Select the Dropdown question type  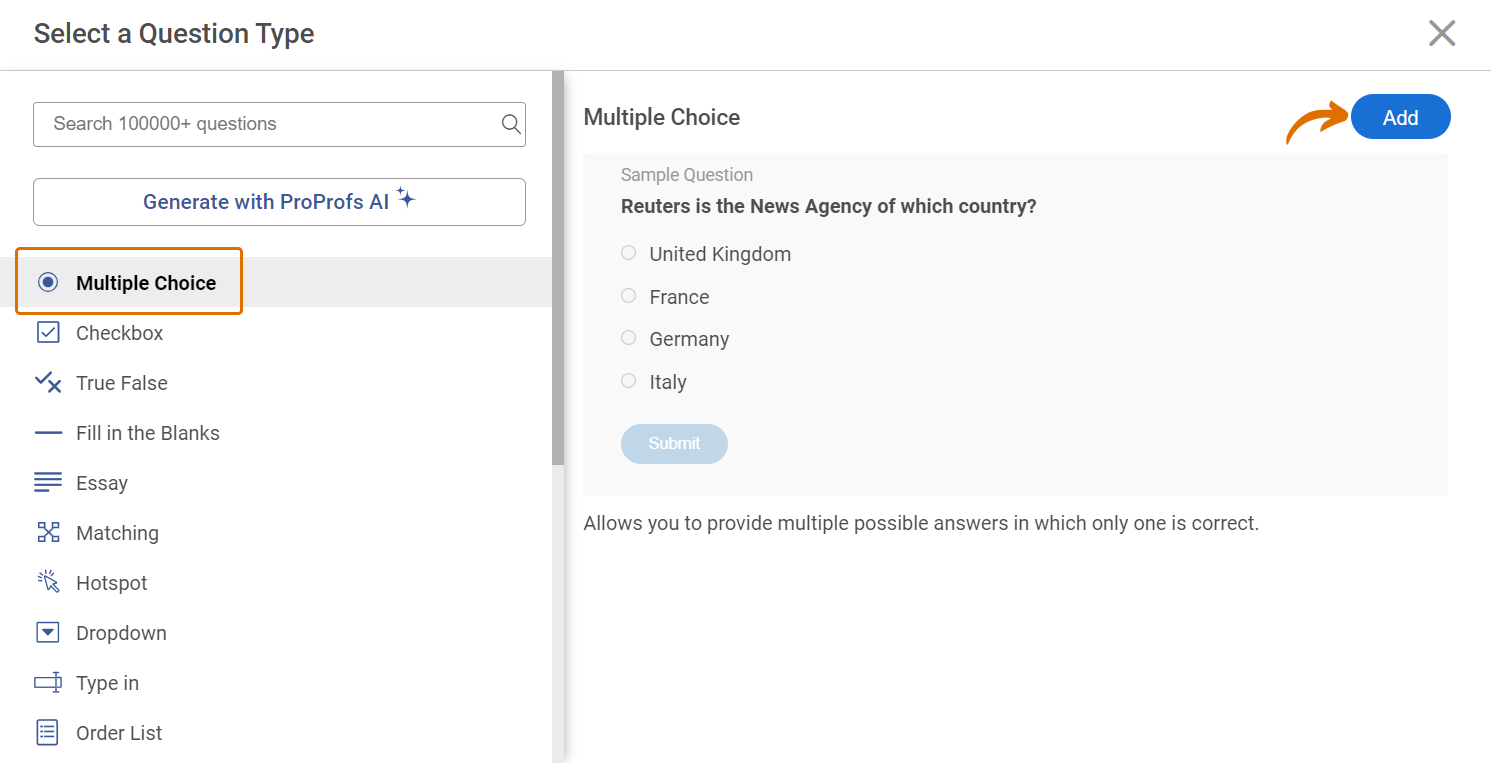coord(120,633)
